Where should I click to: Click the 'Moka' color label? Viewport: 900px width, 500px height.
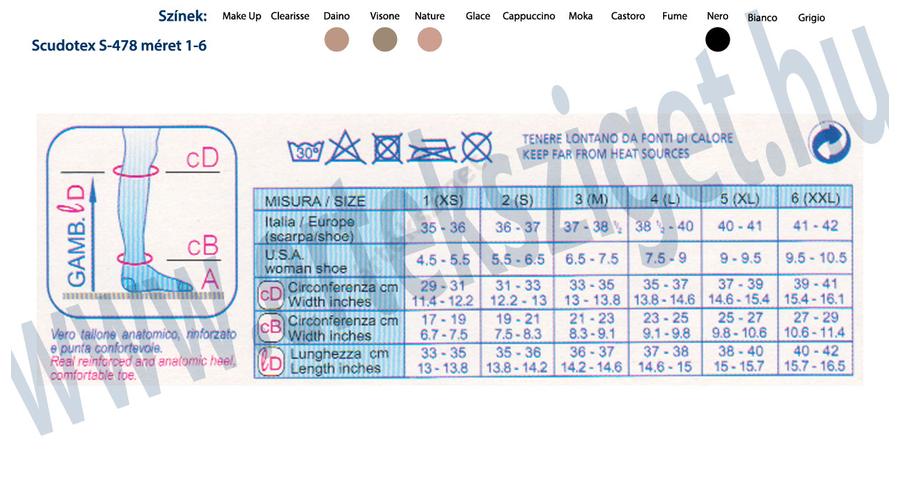[x=580, y=16]
